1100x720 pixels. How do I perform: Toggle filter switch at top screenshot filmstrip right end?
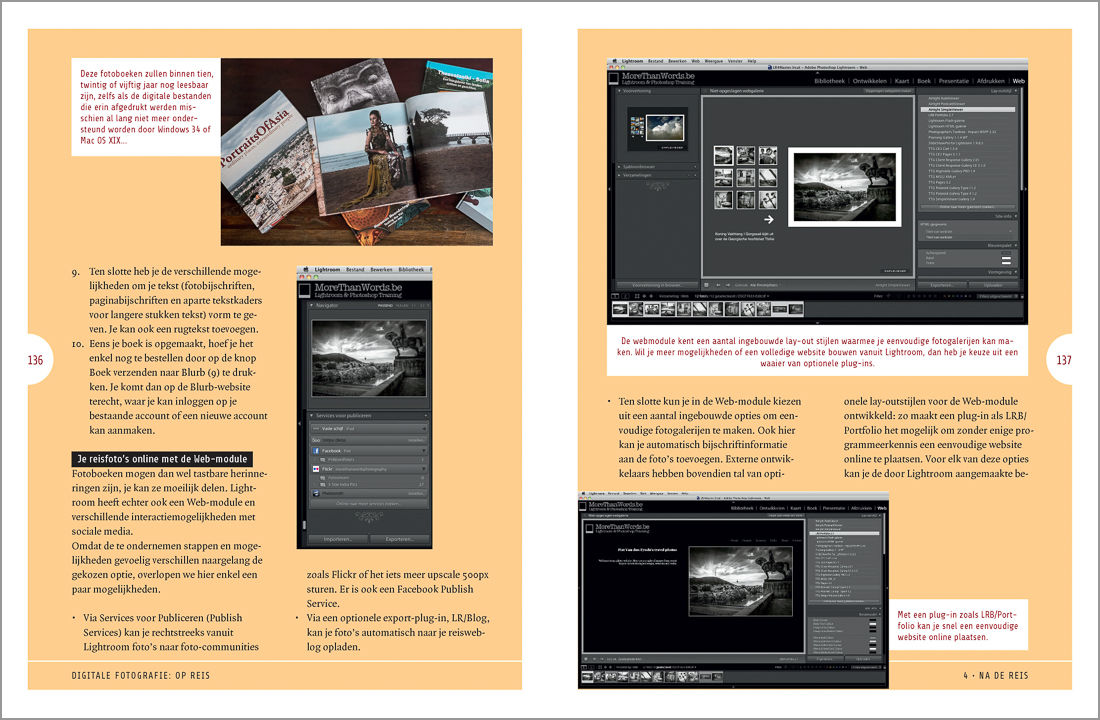pyautogui.click(x=1023, y=296)
